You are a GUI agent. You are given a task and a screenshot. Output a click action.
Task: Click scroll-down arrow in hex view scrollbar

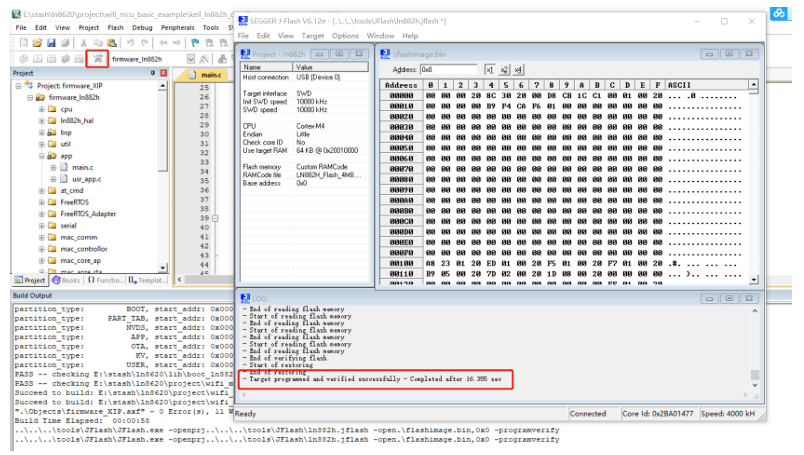[753, 280]
